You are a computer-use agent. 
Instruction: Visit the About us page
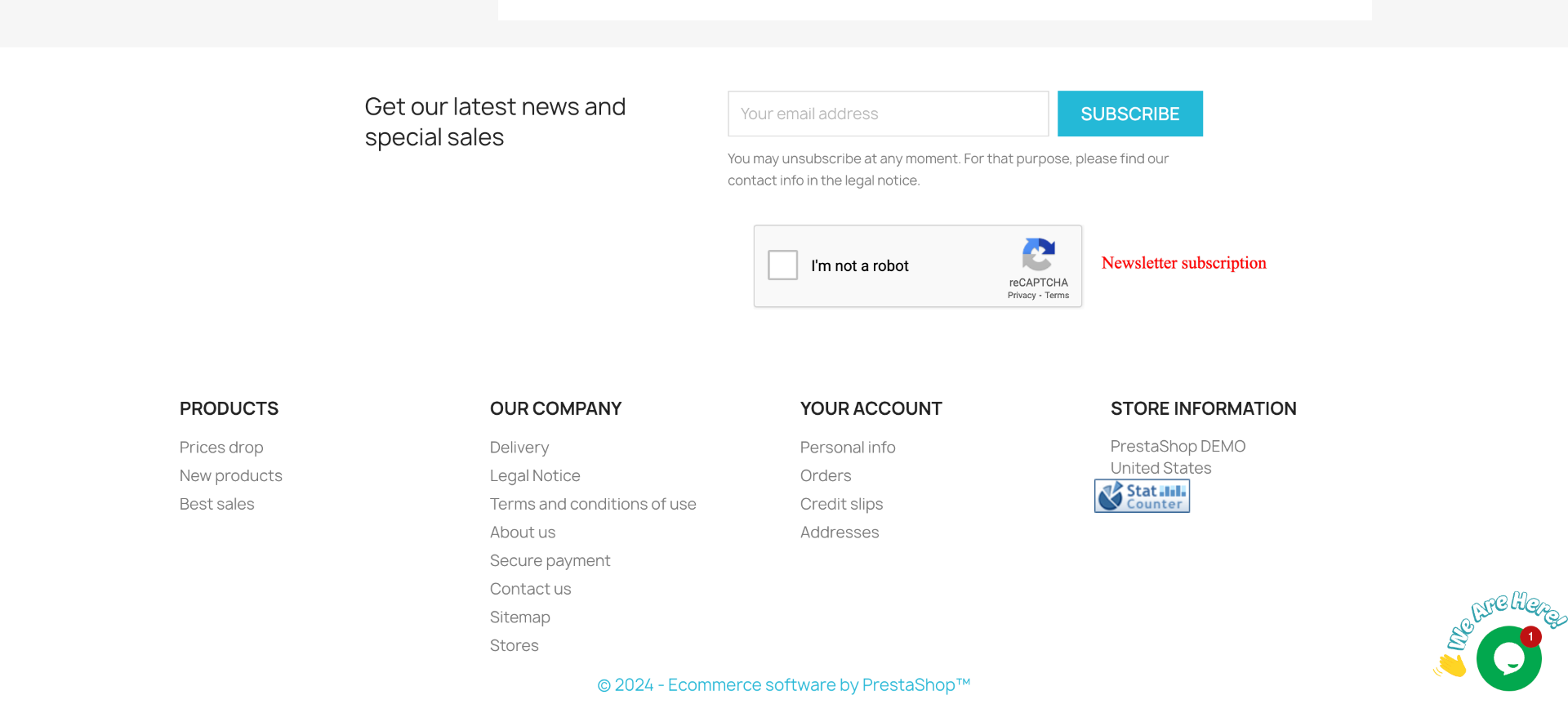pos(523,533)
